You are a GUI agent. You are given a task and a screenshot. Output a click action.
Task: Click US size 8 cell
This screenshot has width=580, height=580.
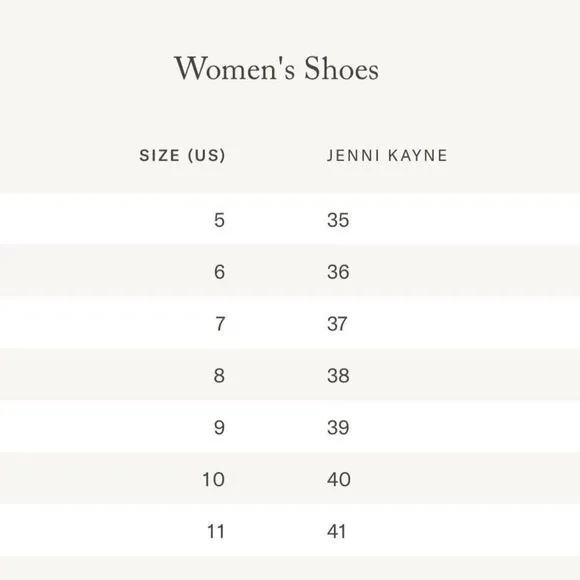[219, 376]
